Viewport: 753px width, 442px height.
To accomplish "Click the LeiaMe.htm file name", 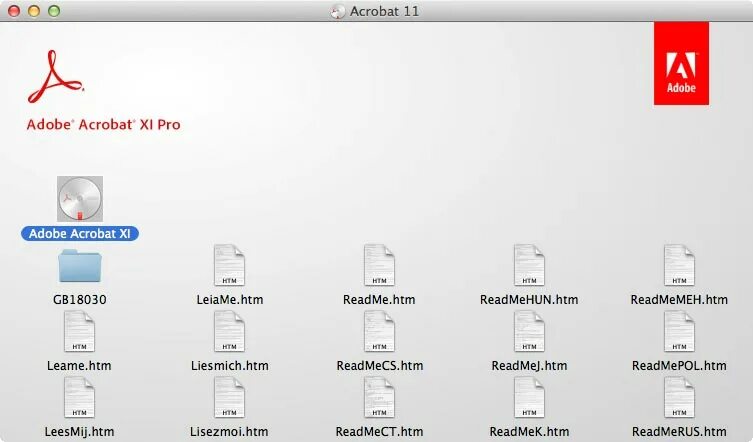I will point(230,300).
